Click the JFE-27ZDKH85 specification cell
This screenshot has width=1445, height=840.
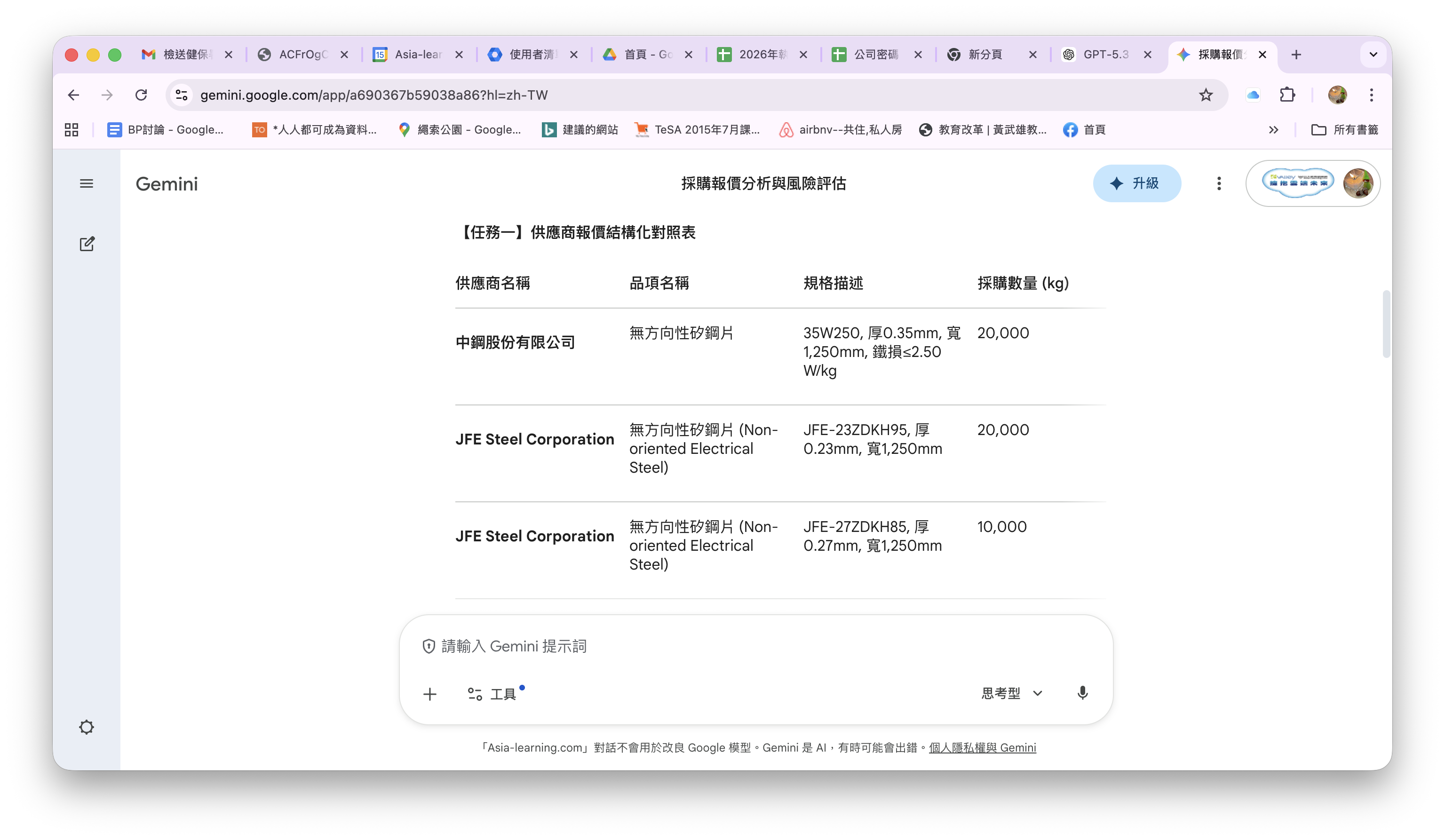tap(872, 536)
